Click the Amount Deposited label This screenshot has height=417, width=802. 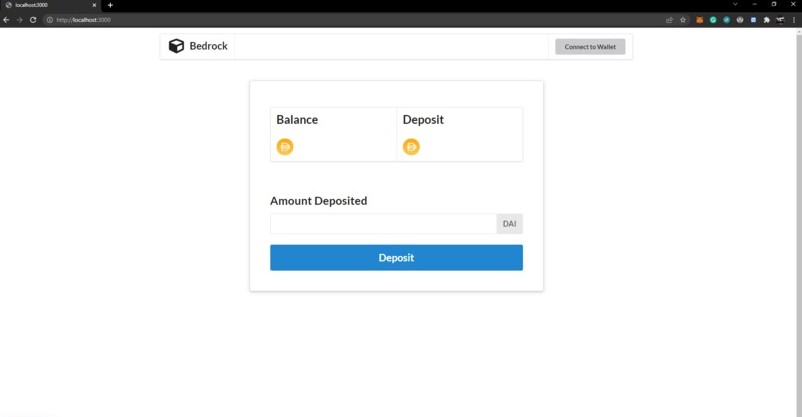(x=319, y=201)
